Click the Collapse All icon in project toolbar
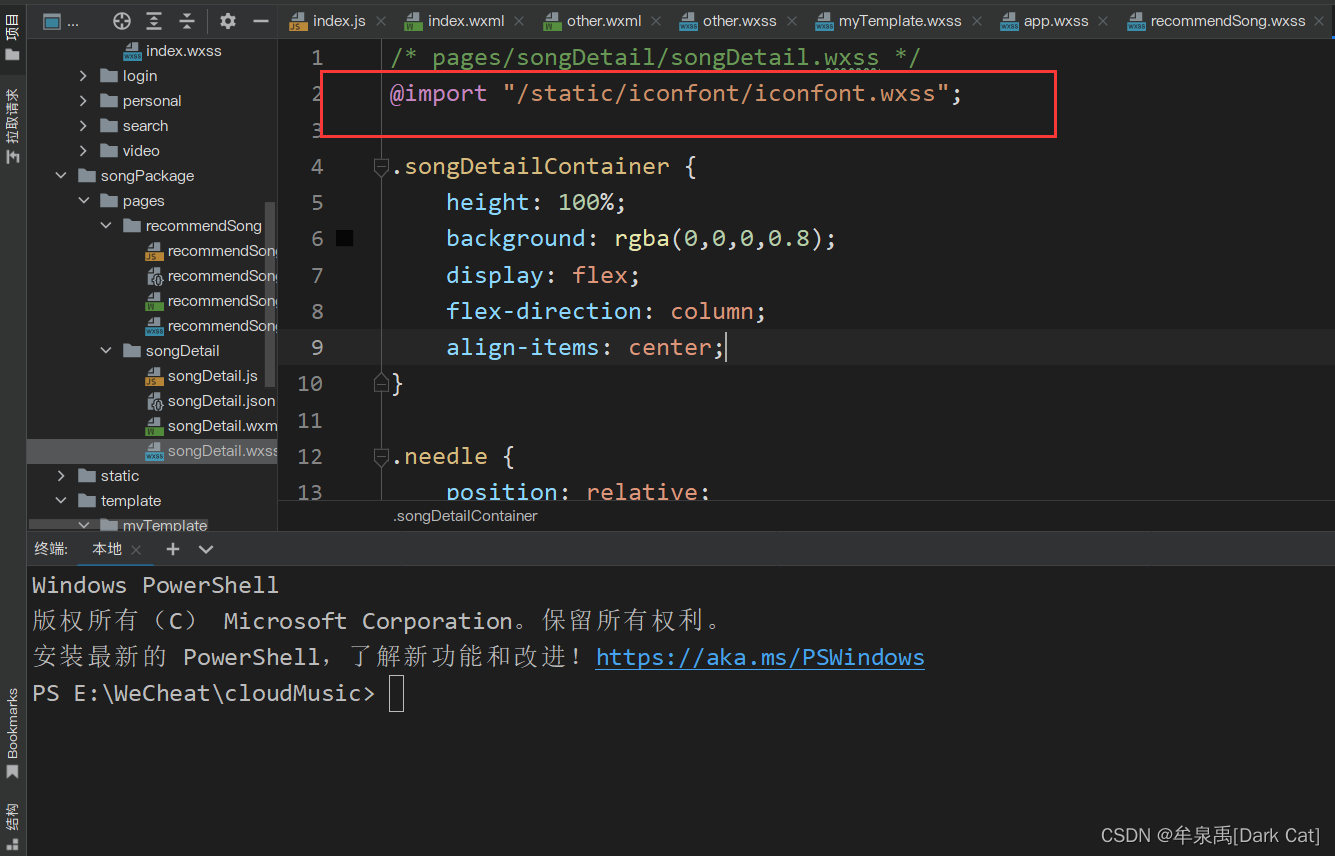The width and height of the screenshot is (1335, 856). 187,21
